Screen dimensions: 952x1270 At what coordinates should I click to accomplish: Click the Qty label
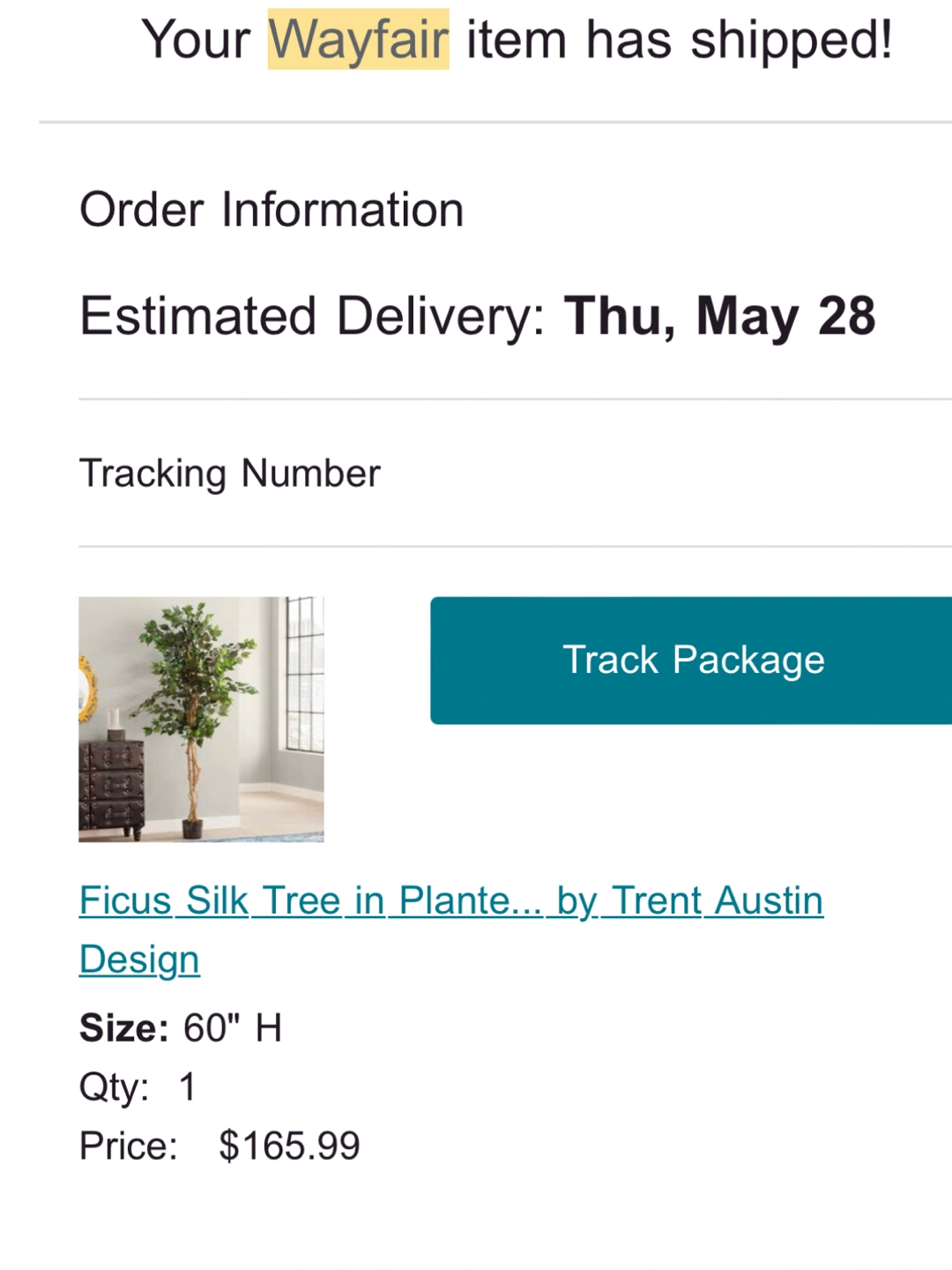[115, 1087]
